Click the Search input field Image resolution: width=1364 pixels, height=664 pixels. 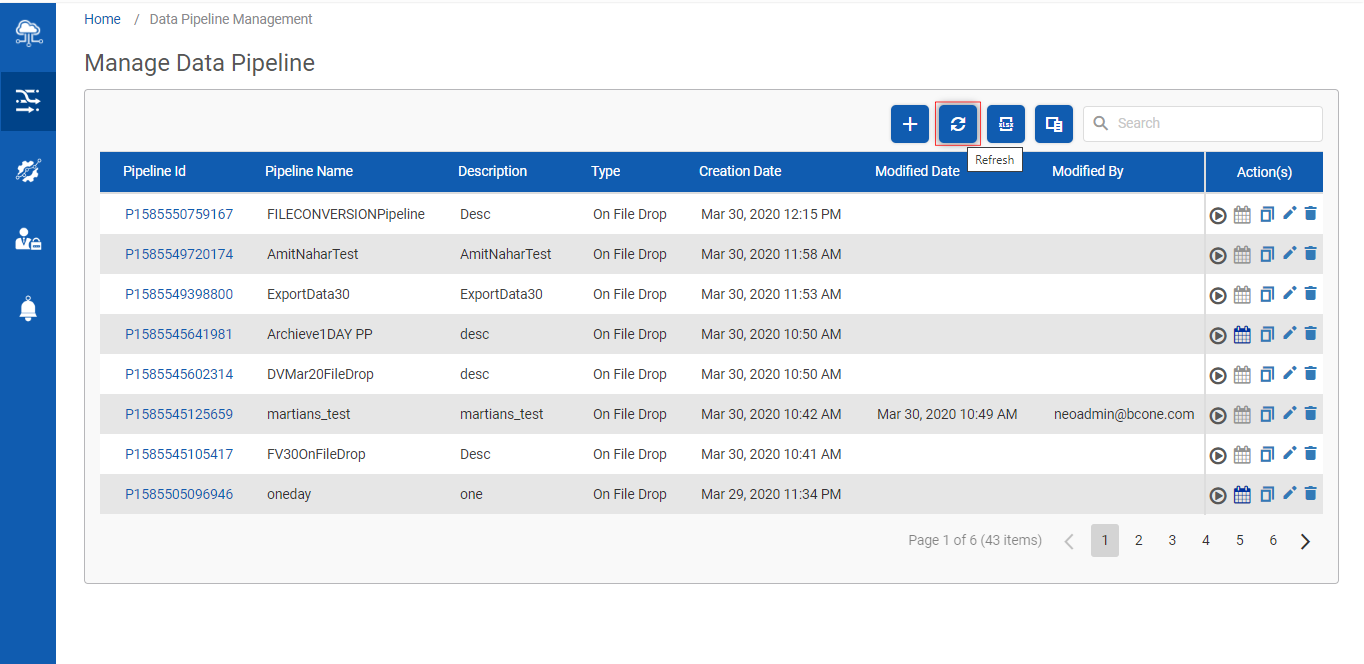click(x=1203, y=124)
